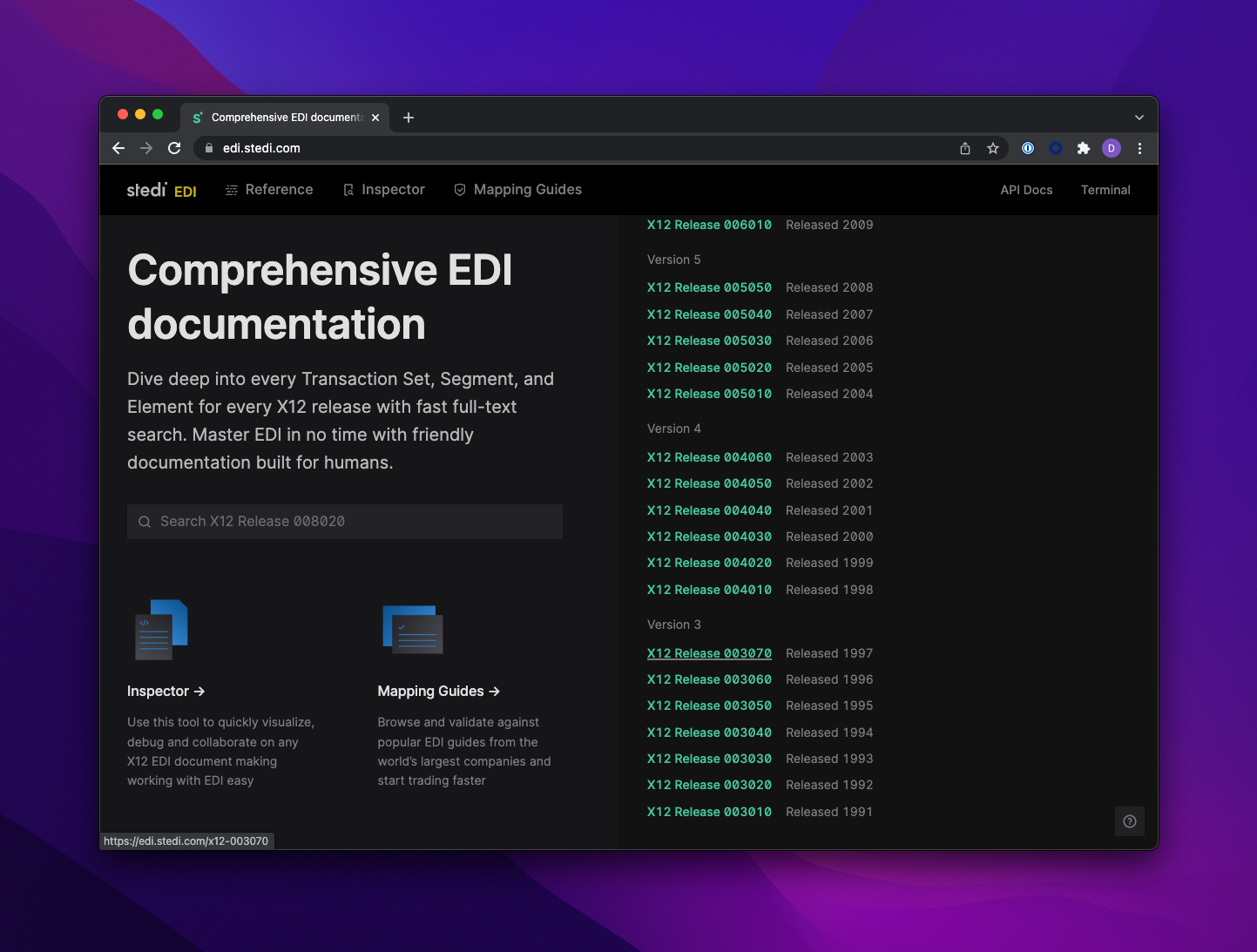Click the help question mark button
1257x952 pixels.
tap(1130, 821)
